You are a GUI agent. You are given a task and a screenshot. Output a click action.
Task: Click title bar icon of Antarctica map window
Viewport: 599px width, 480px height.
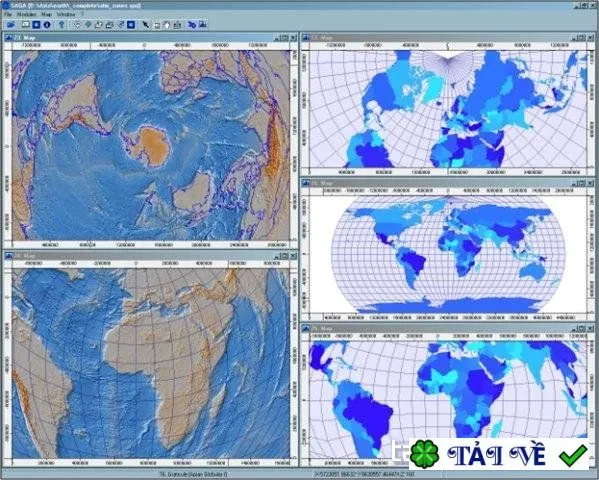pos(8,38)
